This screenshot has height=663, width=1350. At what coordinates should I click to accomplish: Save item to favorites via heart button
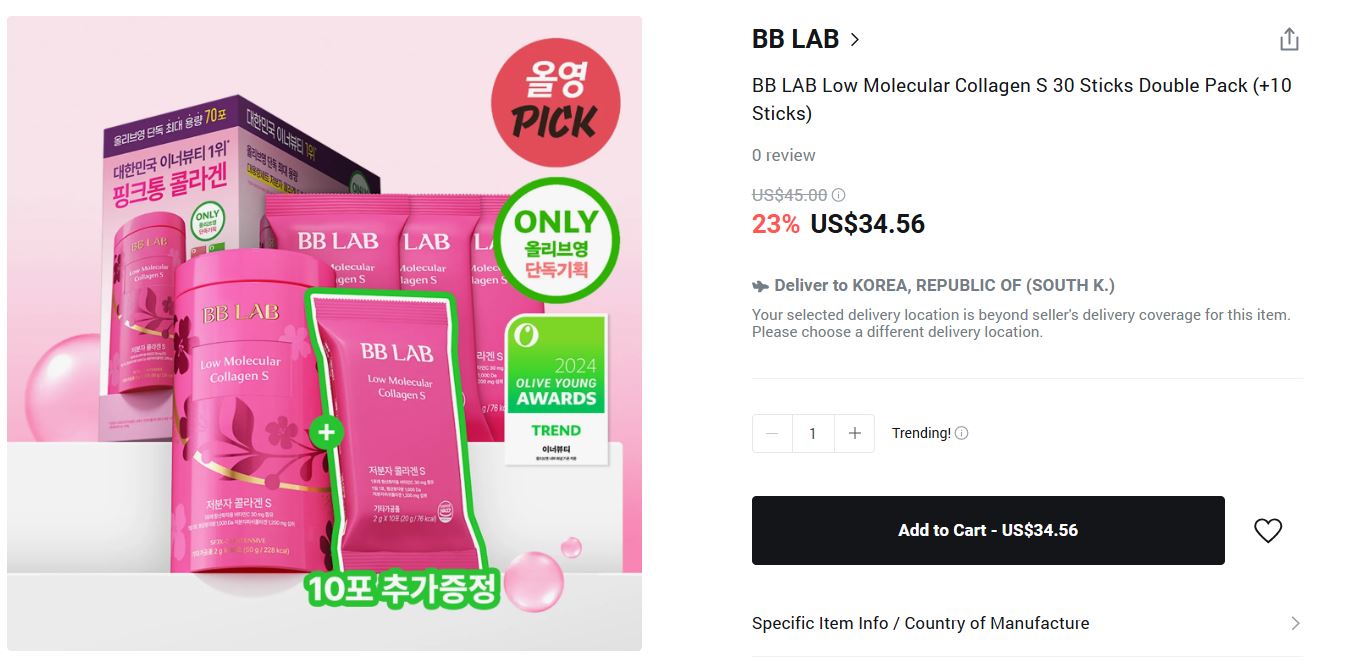click(x=1267, y=530)
